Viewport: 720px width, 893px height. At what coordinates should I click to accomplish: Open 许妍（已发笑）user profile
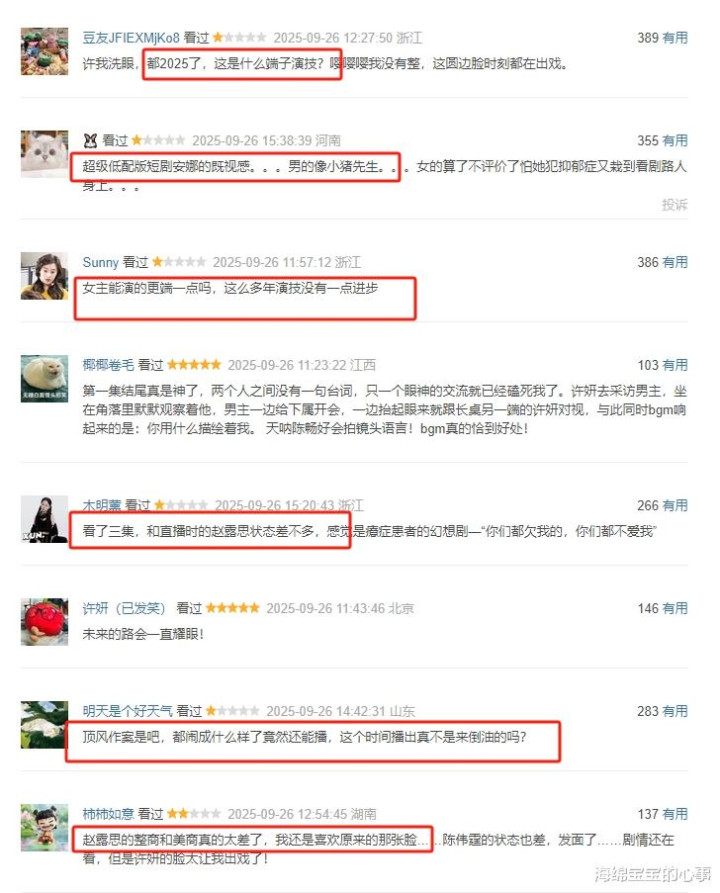click(124, 608)
